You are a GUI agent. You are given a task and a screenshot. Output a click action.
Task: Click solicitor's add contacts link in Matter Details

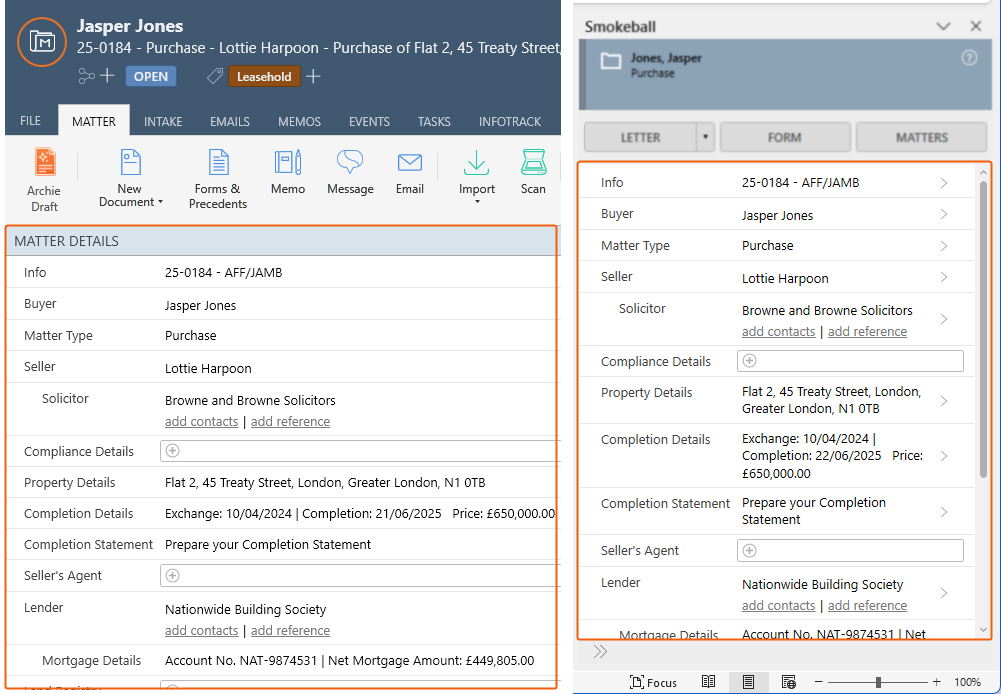pyautogui.click(x=201, y=421)
